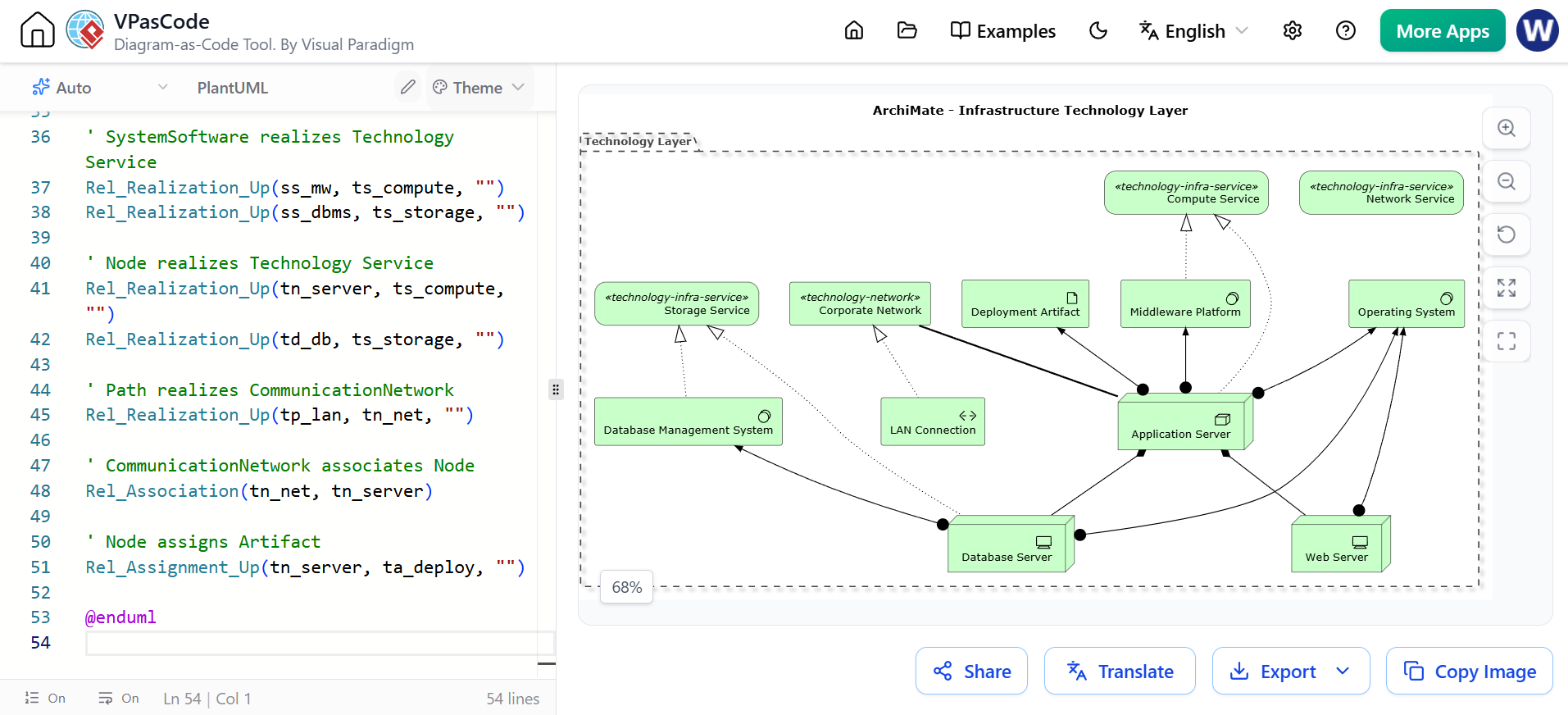Viewport: 1568px width, 715px height.
Task: Open the W user avatar
Action: tap(1538, 30)
